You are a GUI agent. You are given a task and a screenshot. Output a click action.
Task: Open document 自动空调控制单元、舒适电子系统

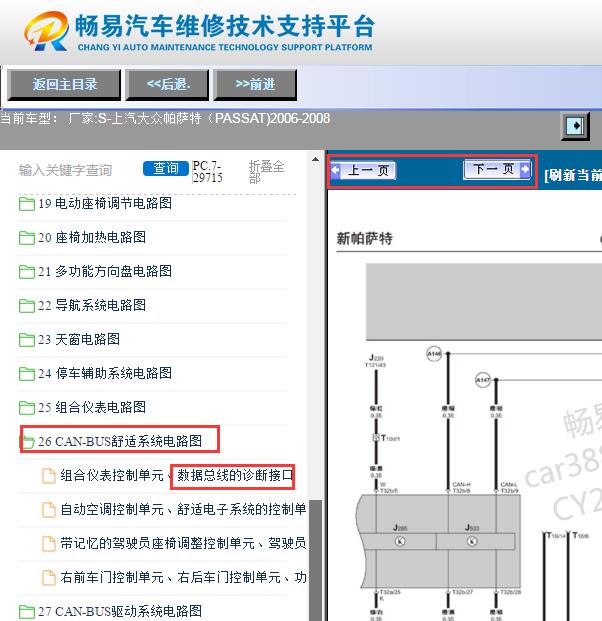(x=183, y=509)
